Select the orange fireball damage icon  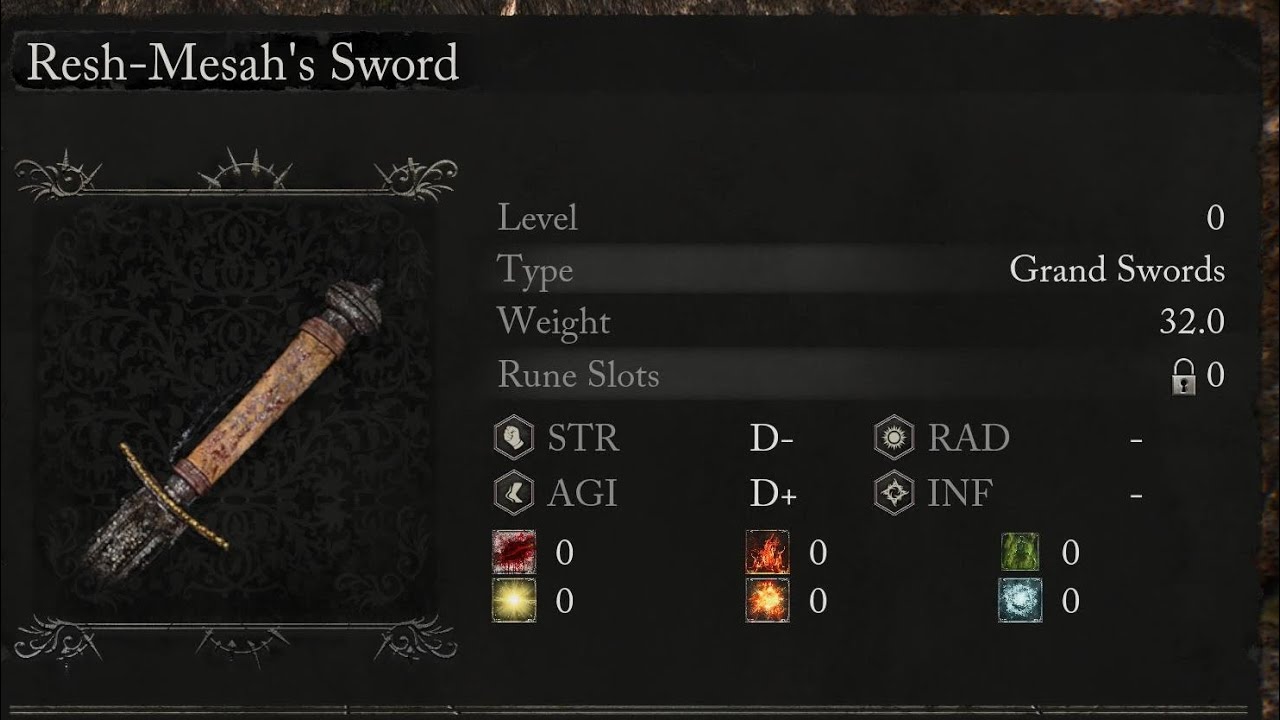tap(768, 600)
